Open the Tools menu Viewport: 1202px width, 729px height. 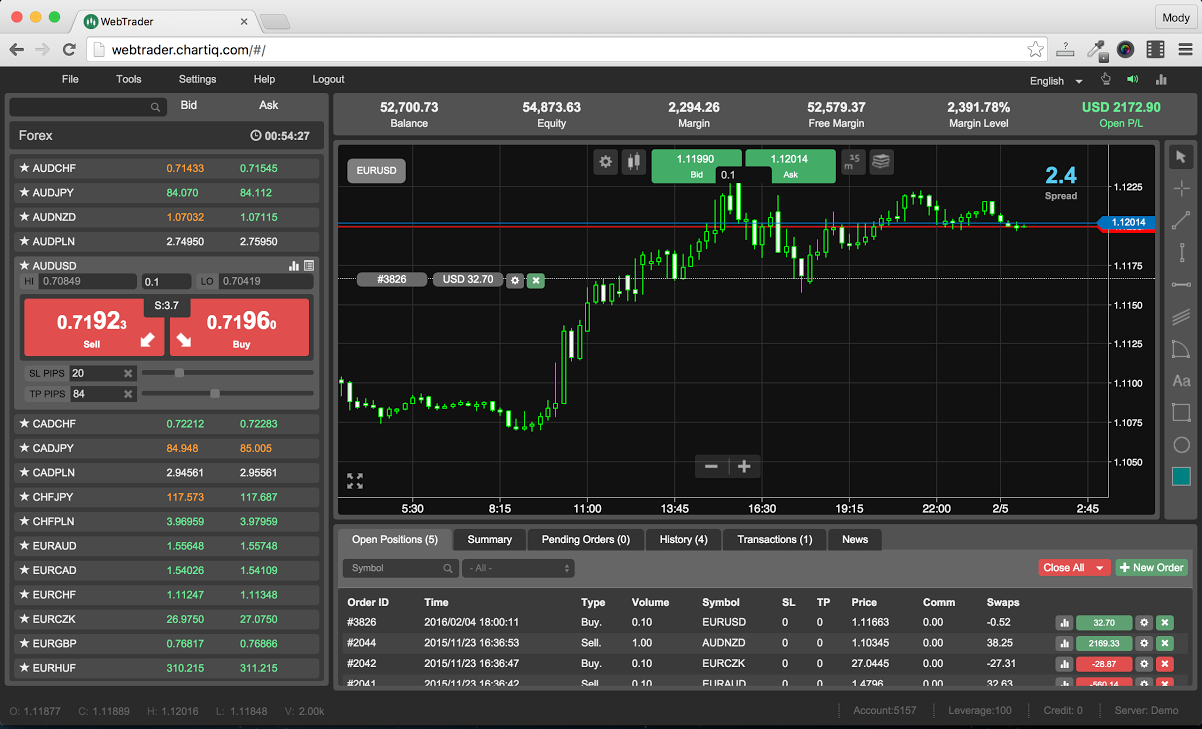(128, 79)
